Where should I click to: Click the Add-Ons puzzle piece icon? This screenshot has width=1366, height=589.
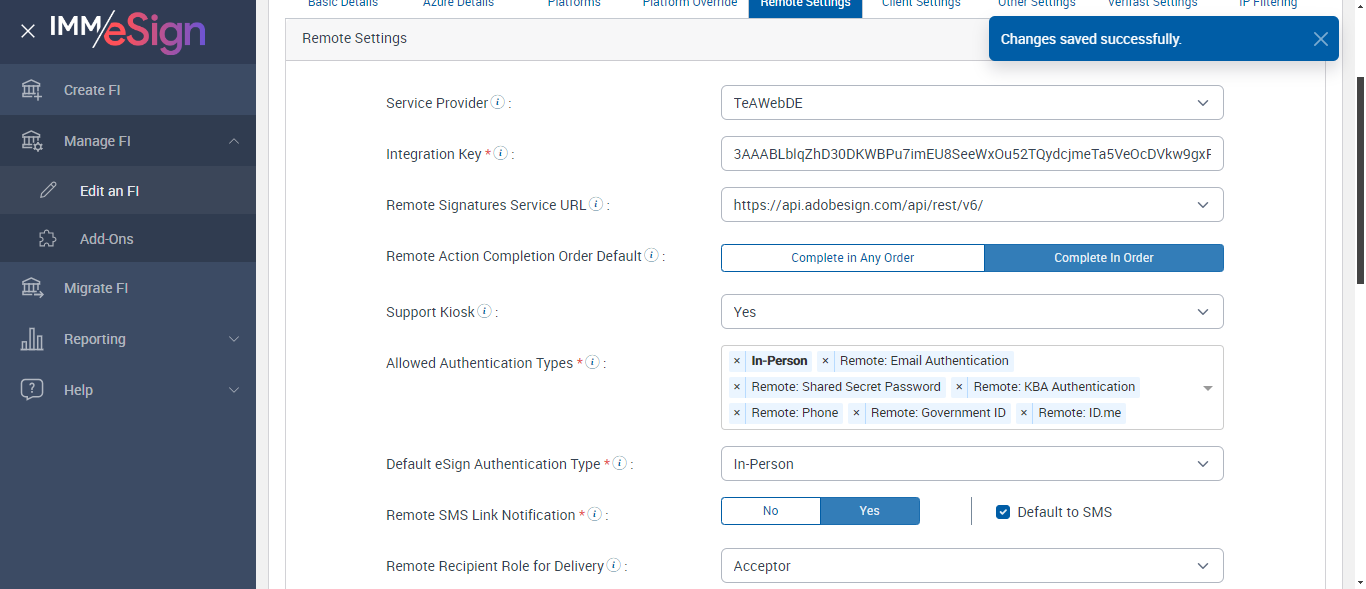point(47,239)
